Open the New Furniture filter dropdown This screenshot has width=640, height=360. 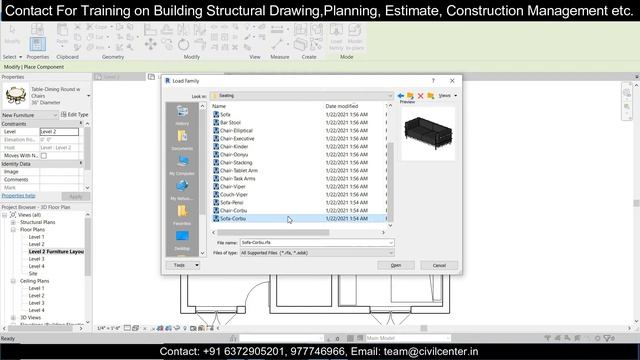pos(29,115)
